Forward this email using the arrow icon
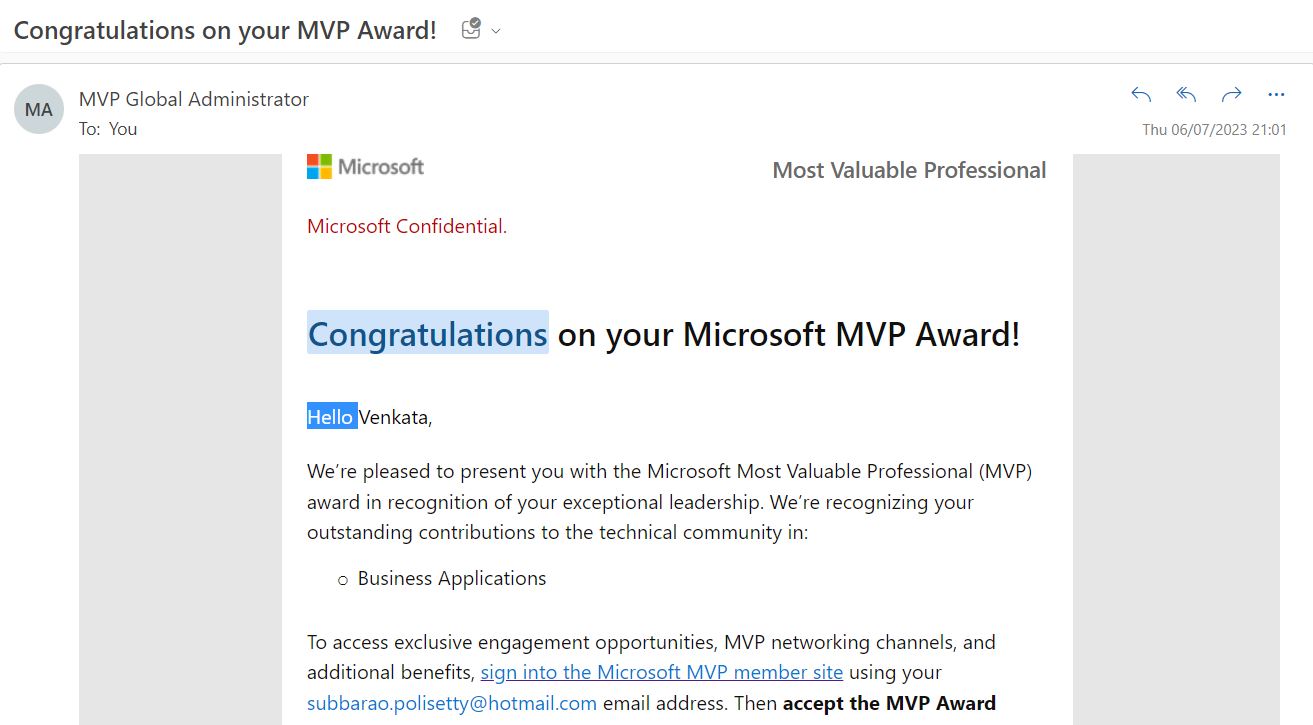This screenshot has height=725, width=1313. click(1231, 95)
